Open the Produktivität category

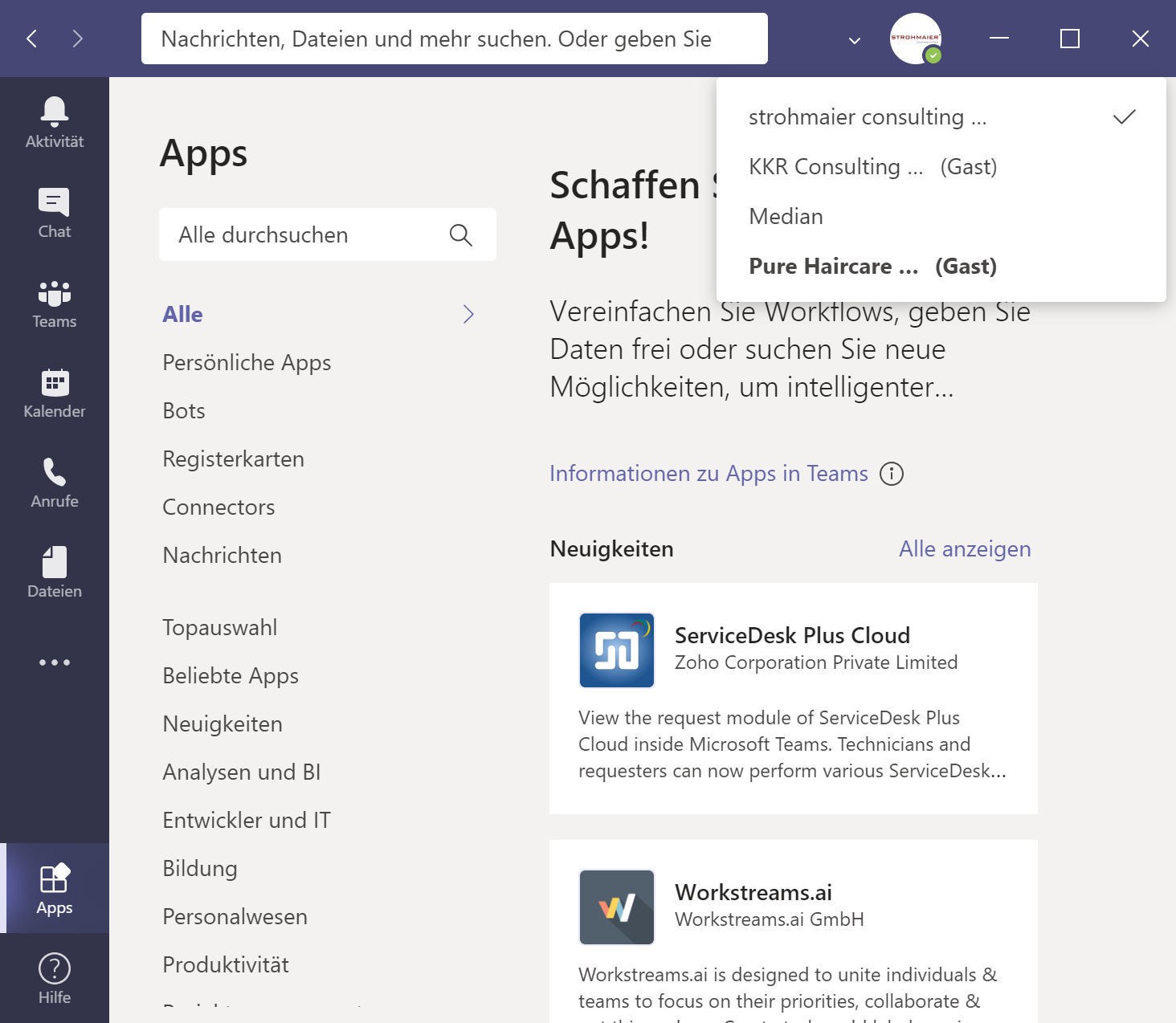click(x=226, y=965)
